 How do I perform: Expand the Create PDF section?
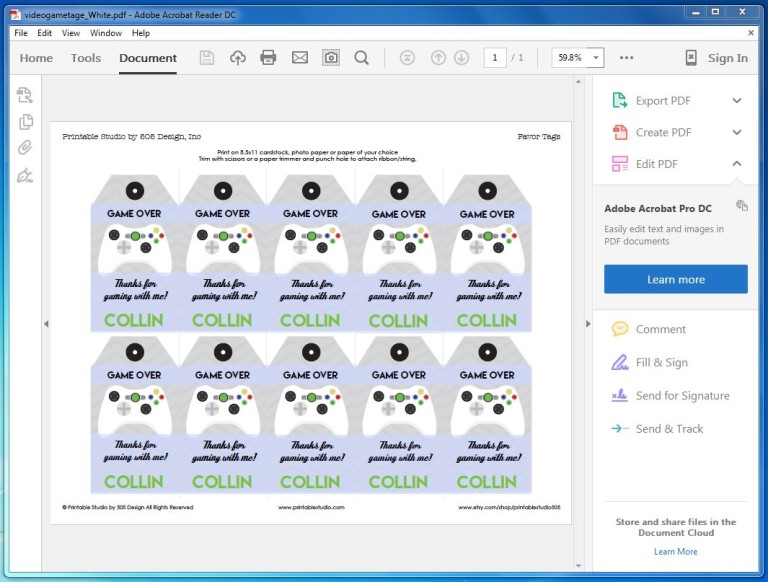737,132
